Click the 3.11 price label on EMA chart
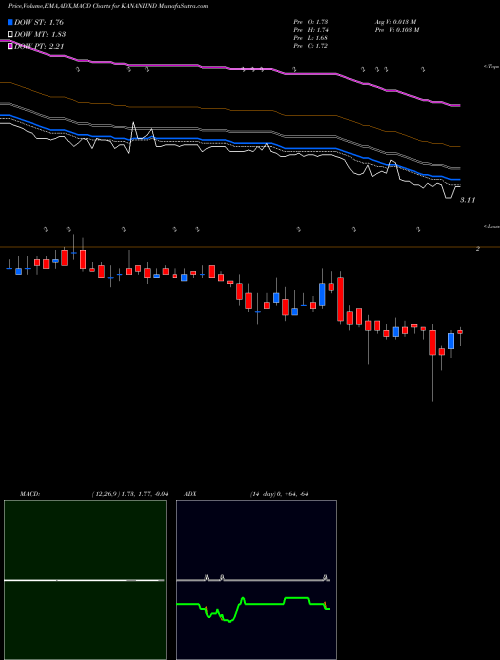This screenshot has height=660, width=500. (x=467, y=200)
